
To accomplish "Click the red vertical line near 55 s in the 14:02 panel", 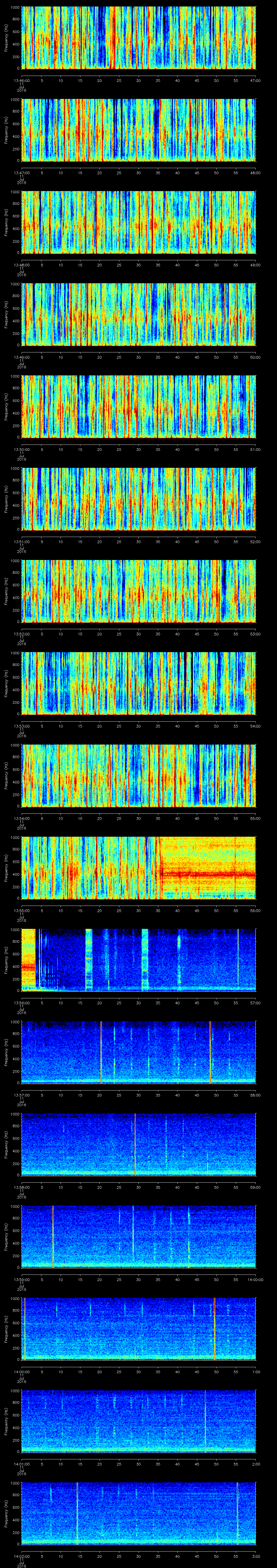I will pyautogui.click(x=238, y=1513).
